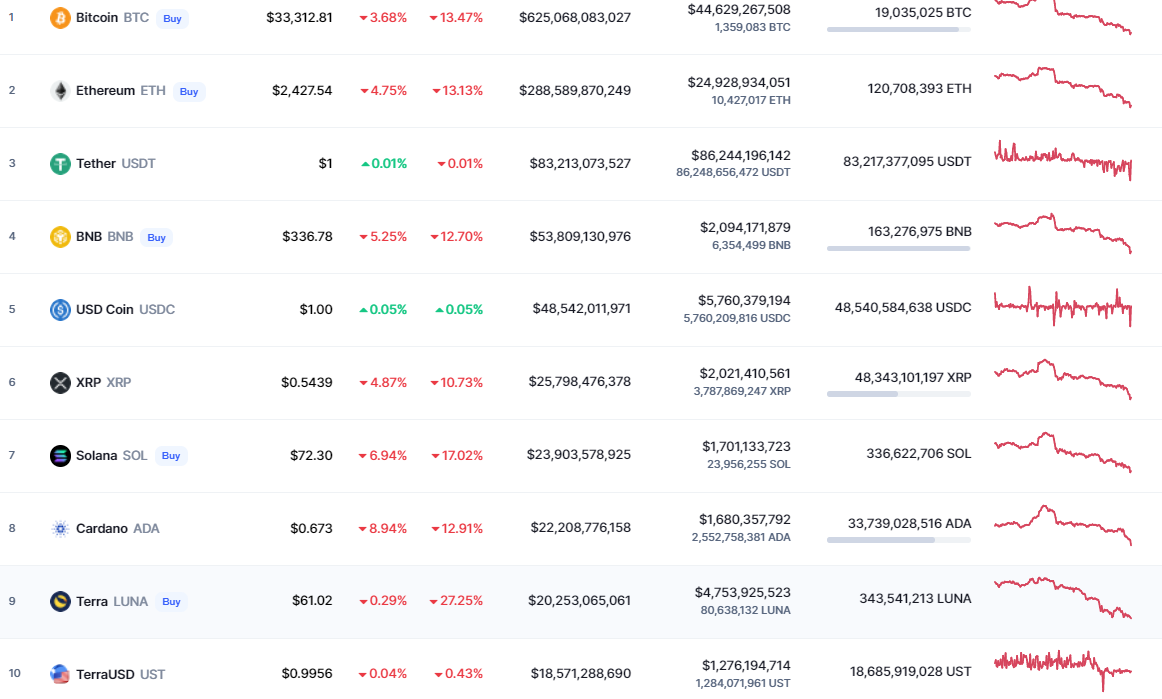The width and height of the screenshot is (1162, 699).
Task: View Tether's 7-day sparkline chart
Action: 1062,161
